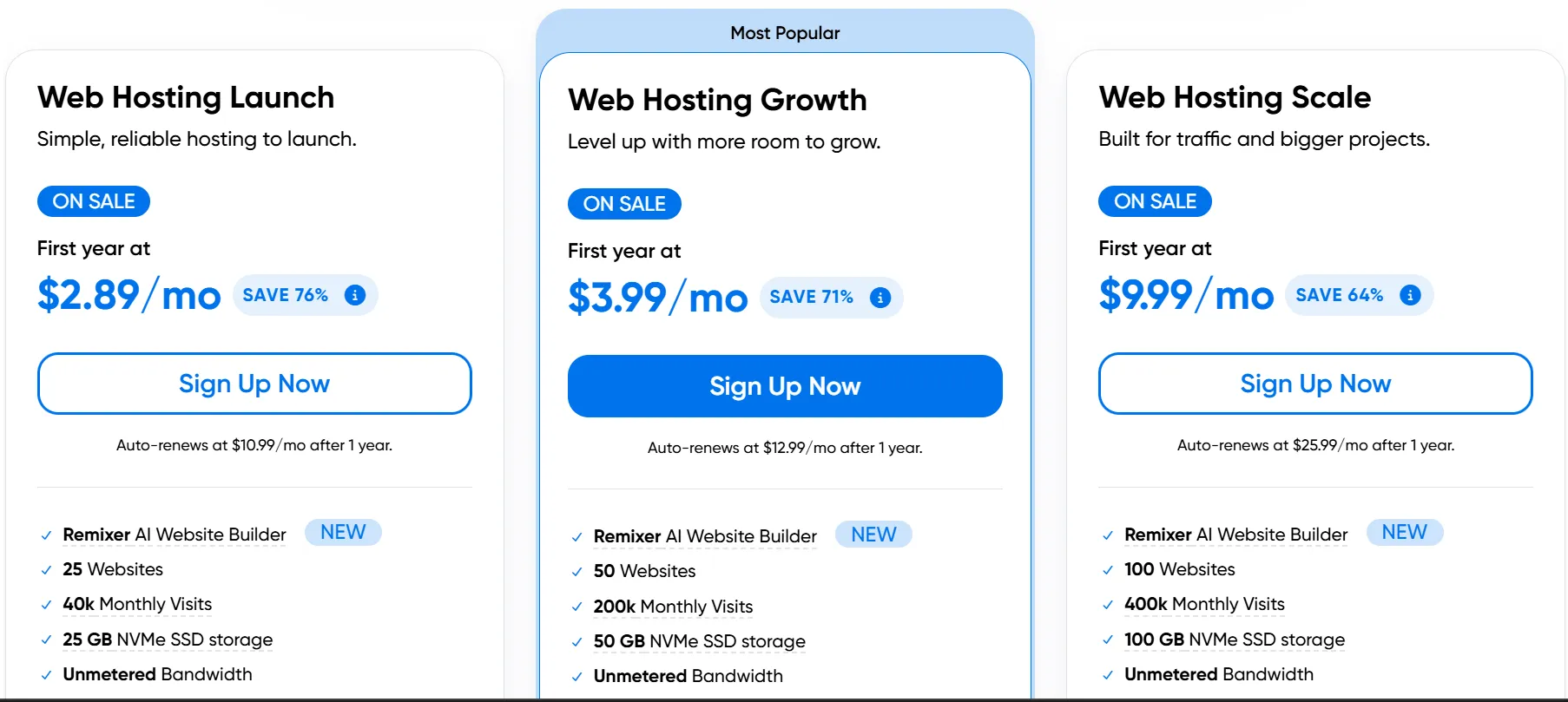
Task: Click NEW badge in Scale plan
Action: 1404,532
